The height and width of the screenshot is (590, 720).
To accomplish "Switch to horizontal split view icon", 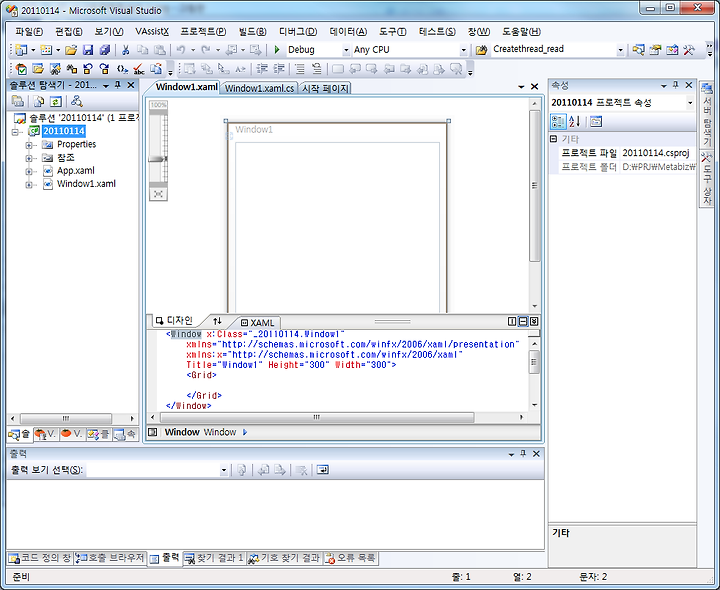I will pos(523,321).
